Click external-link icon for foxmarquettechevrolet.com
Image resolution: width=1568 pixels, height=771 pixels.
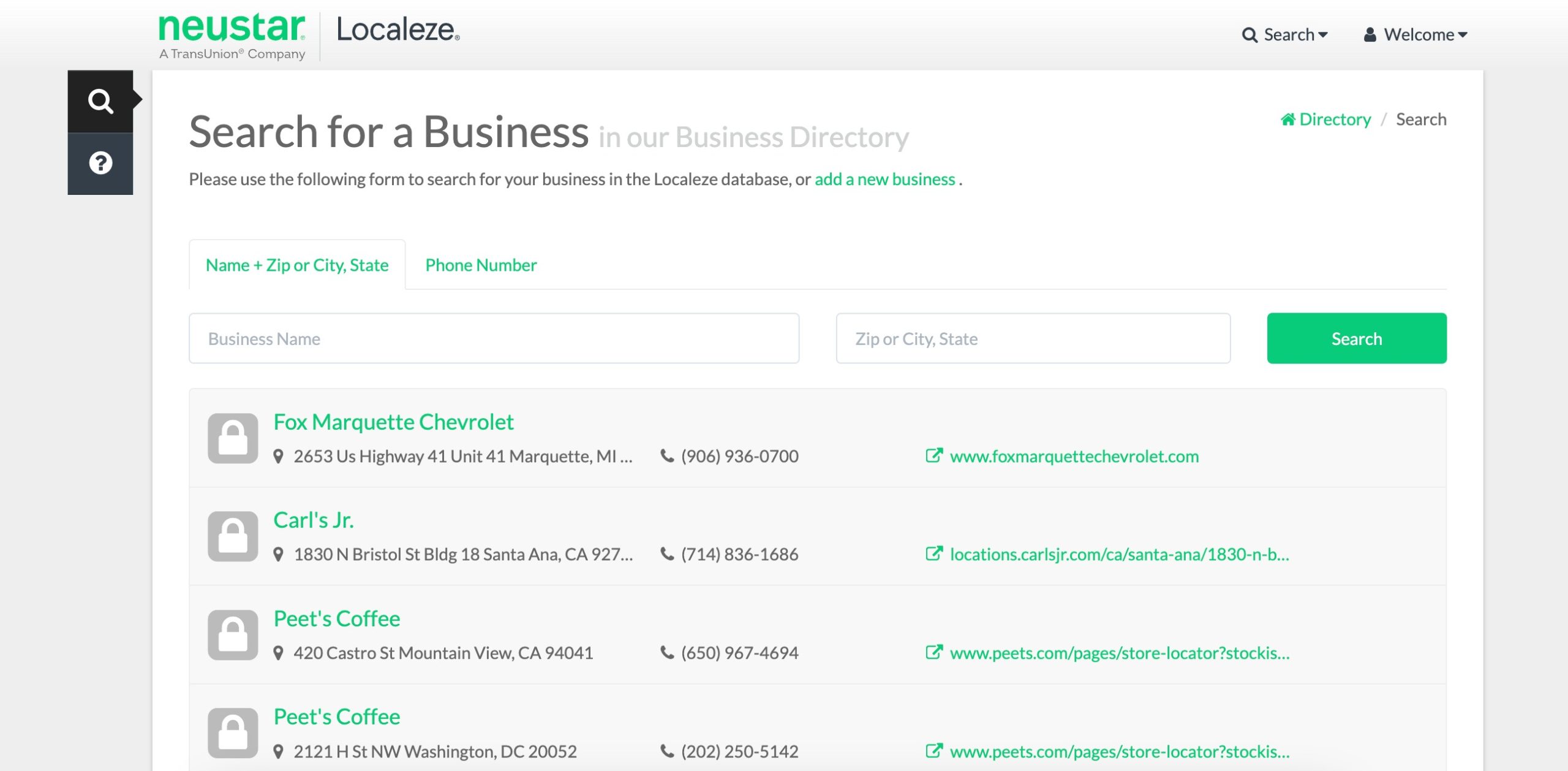click(x=934, y=455)
